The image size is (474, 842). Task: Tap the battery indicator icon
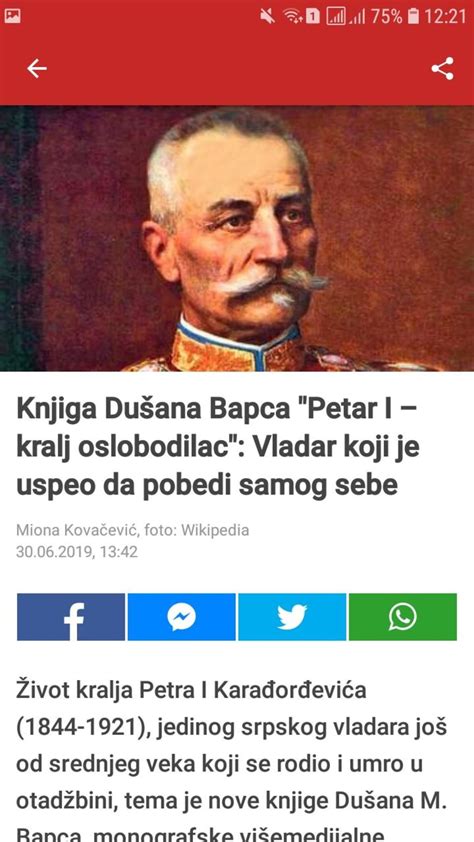tap(413, 17)
